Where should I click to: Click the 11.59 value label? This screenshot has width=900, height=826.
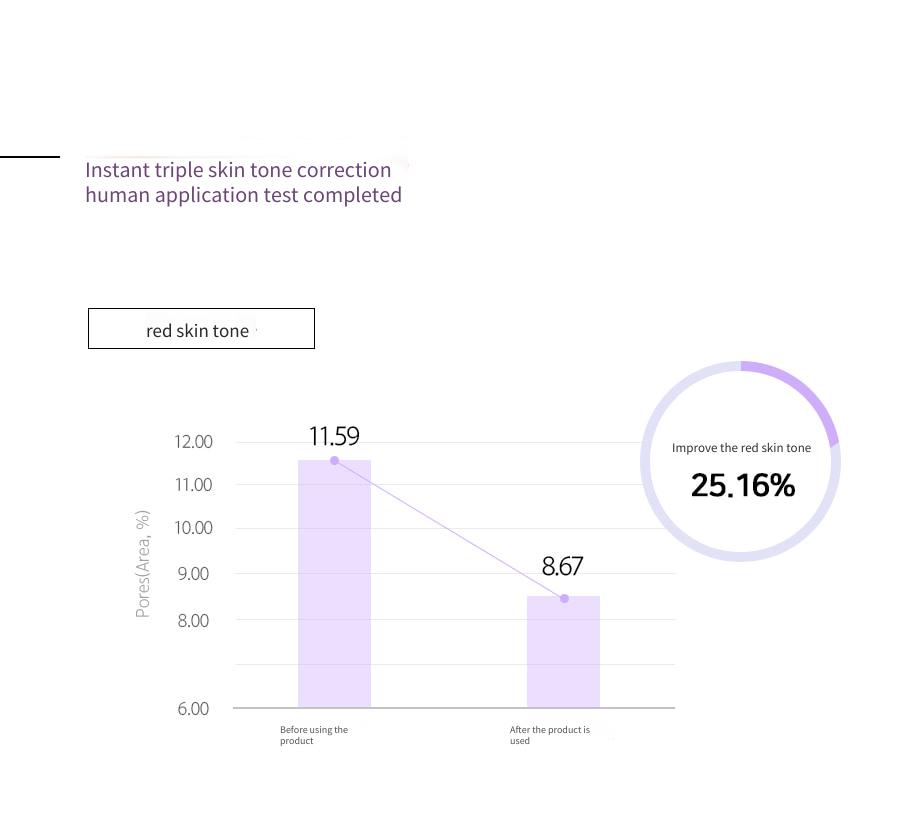334,436
